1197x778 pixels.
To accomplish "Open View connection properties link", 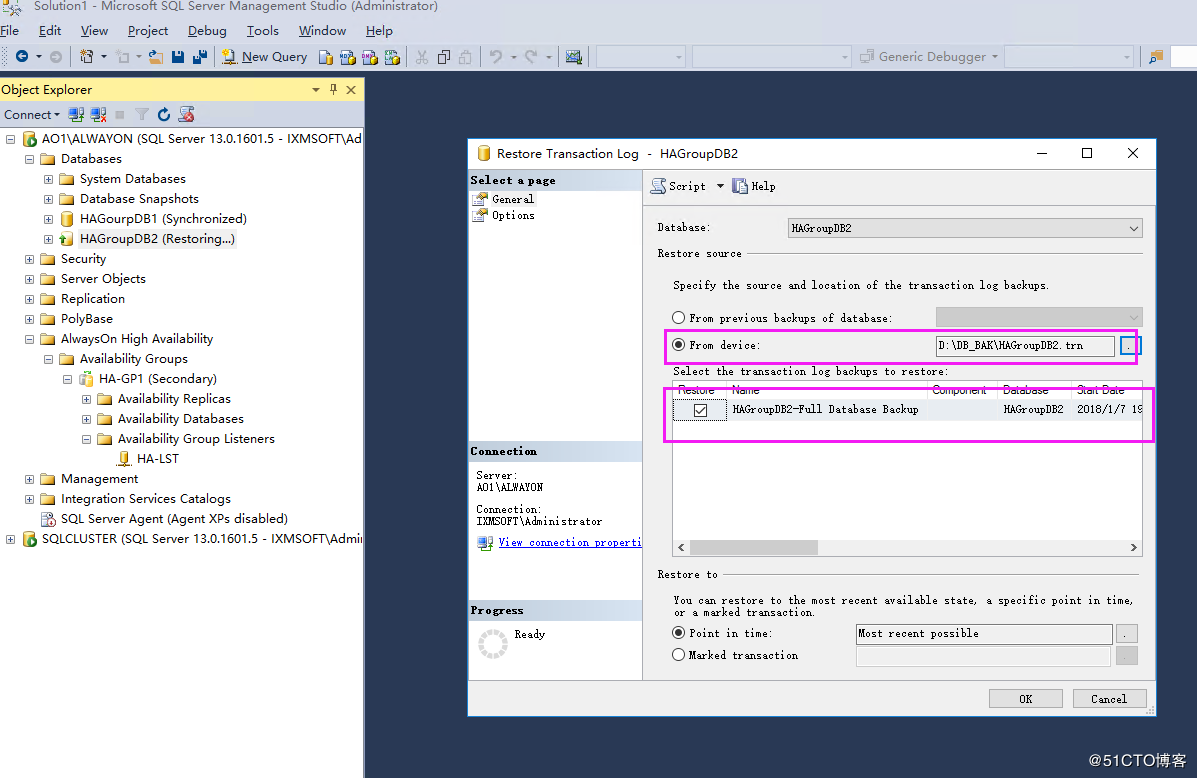I will [570, 541].
